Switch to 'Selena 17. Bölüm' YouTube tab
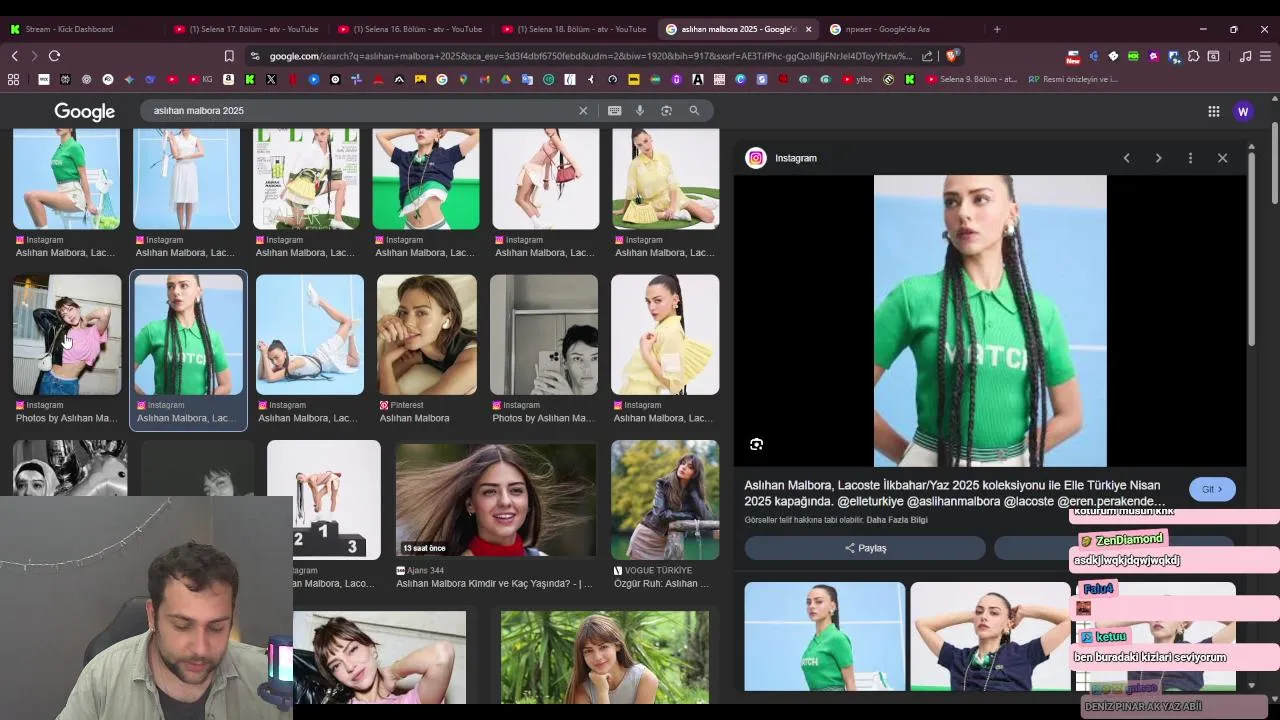 245,29
